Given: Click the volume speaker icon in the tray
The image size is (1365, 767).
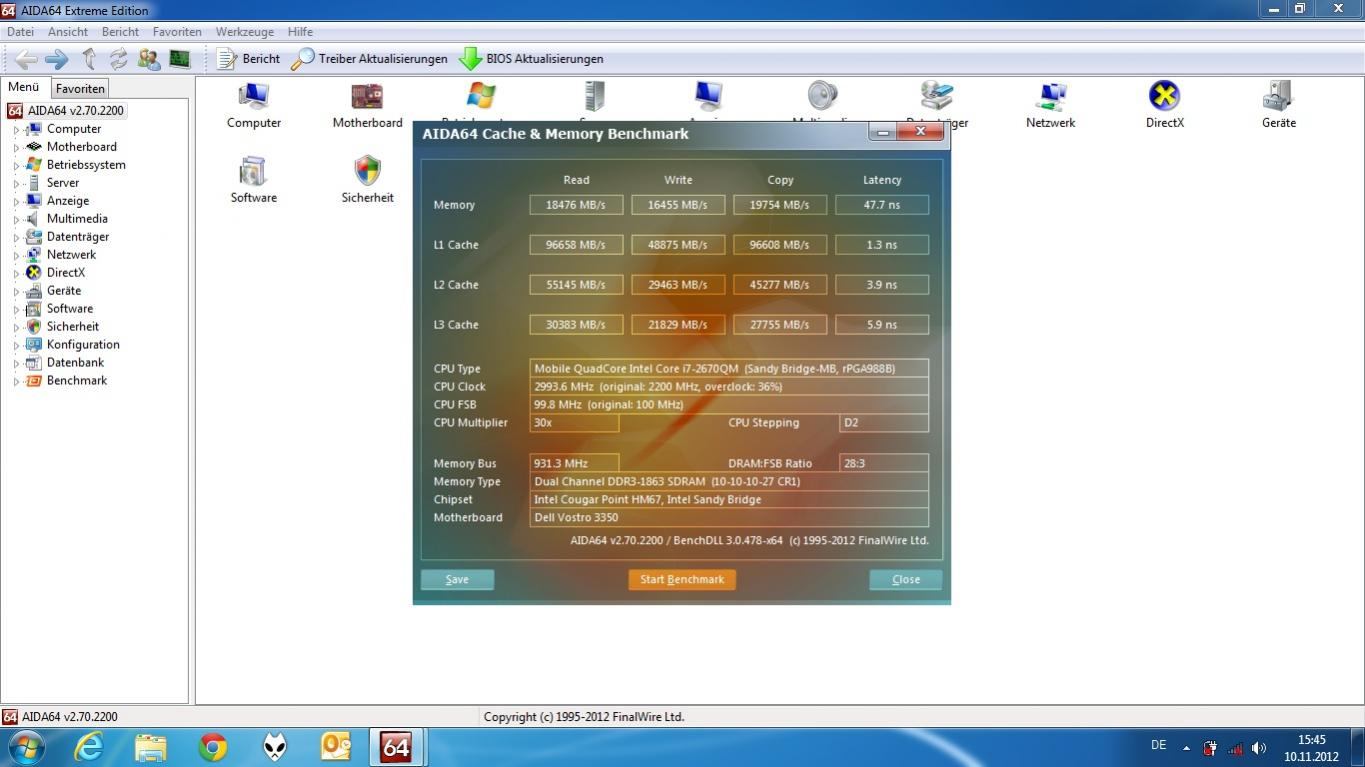Looking at the screenshot, I should (x=1259, y=747).
